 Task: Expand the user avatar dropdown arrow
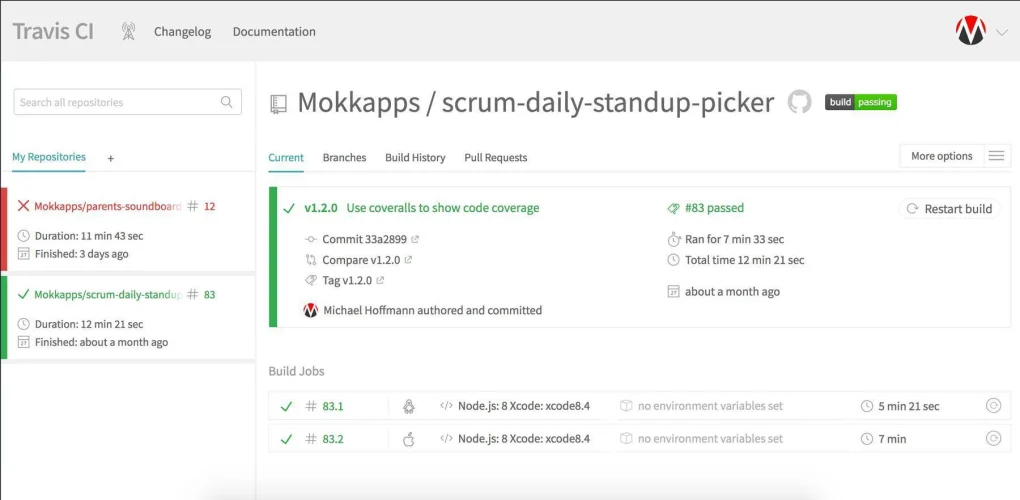click(1001, 32)
